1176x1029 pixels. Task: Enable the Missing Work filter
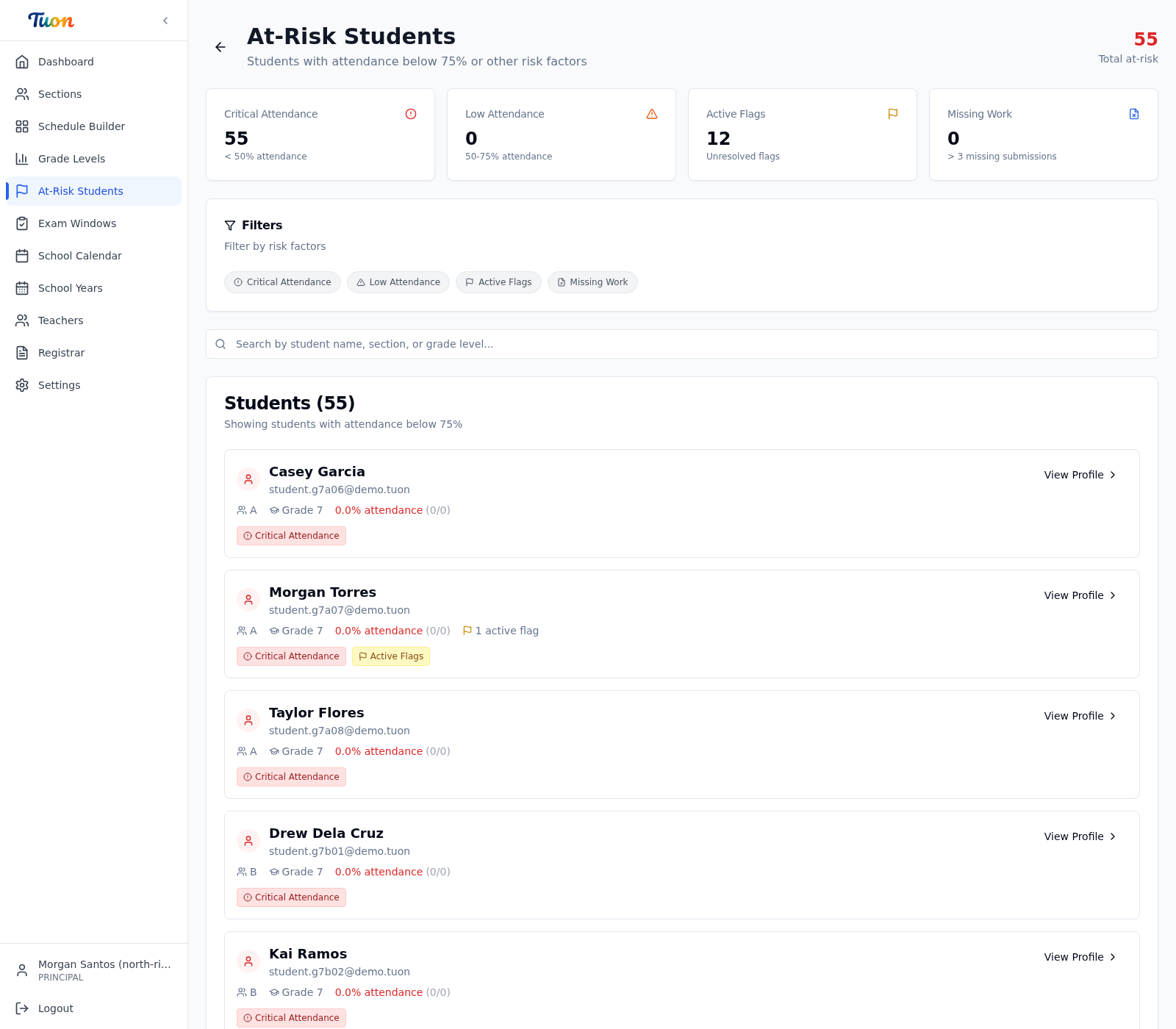coord(592,282)
